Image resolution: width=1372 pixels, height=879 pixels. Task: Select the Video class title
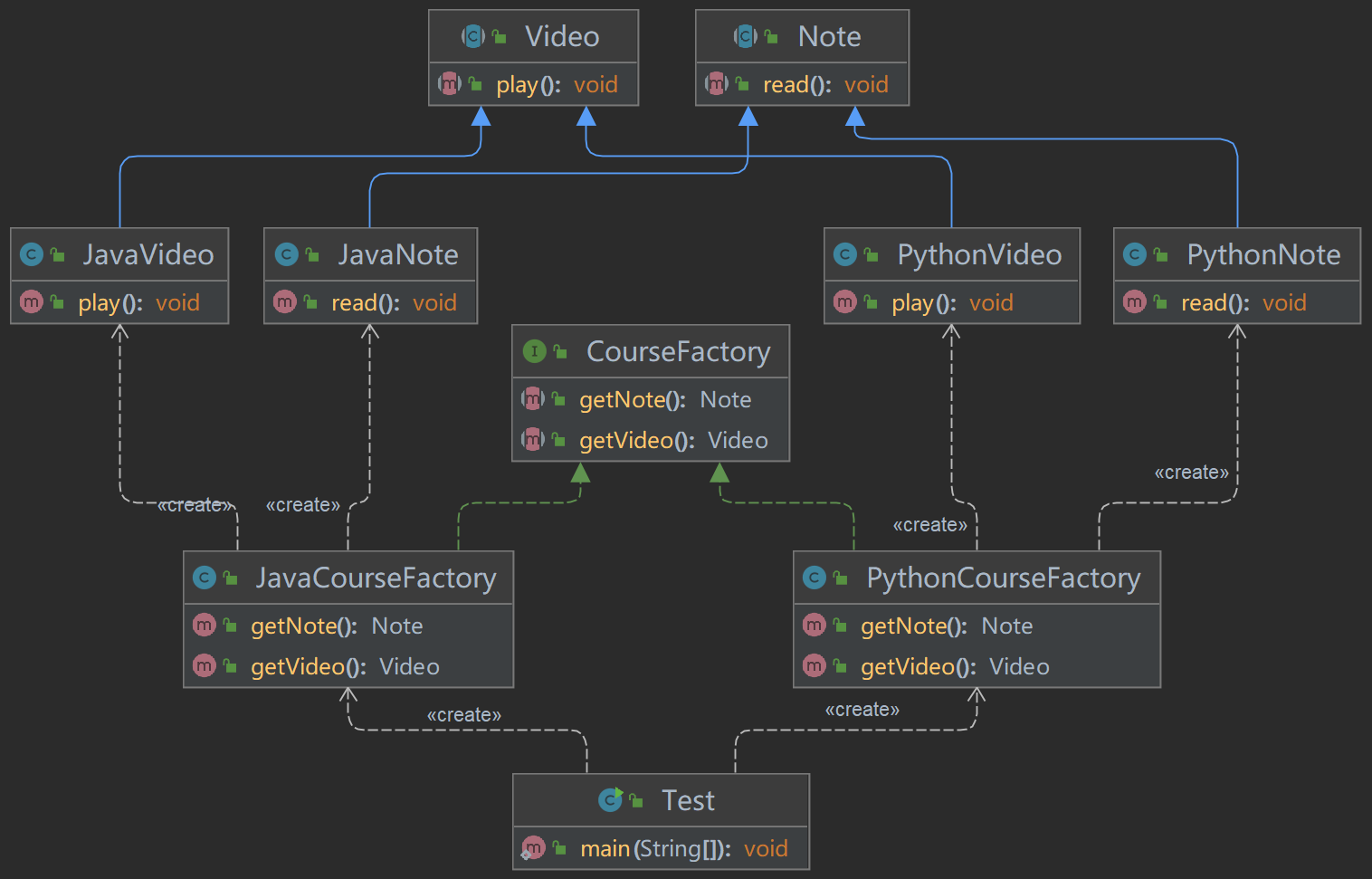[x=562, y=36]
